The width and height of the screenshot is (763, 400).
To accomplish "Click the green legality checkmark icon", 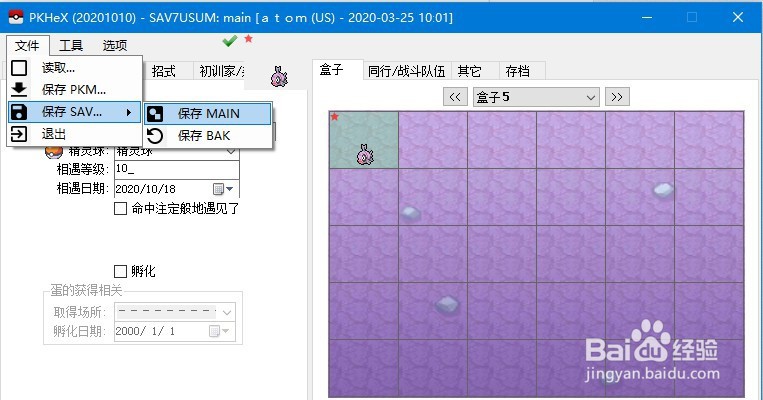I will (230, 41).
